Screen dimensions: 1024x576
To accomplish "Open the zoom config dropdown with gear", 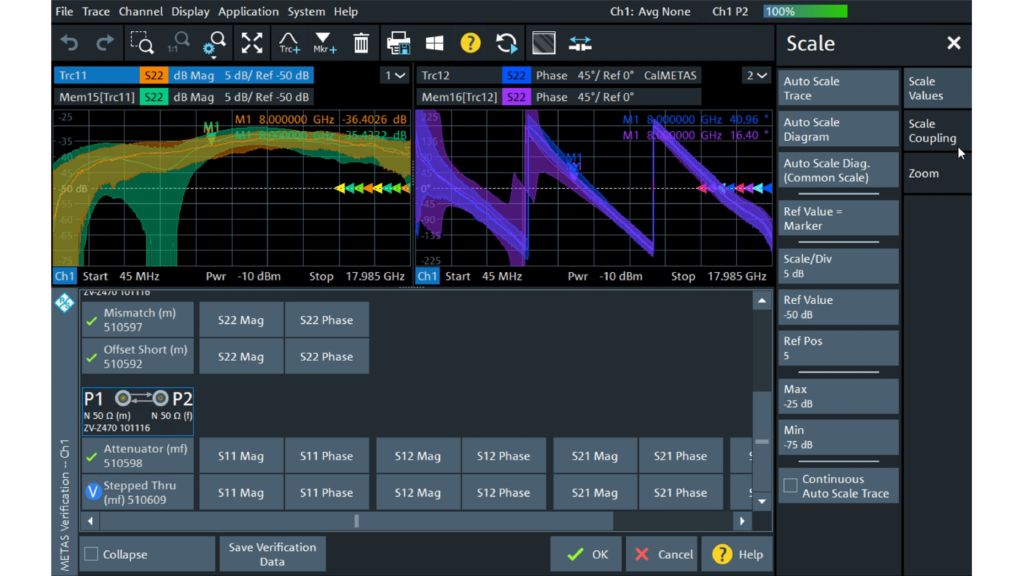I will pos(215,43).
